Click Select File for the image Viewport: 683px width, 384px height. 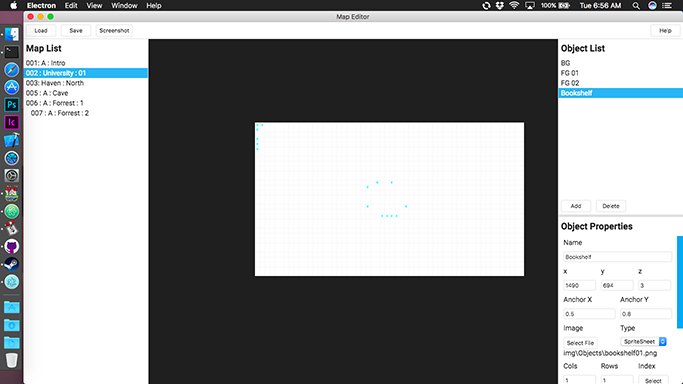point(580,343)
